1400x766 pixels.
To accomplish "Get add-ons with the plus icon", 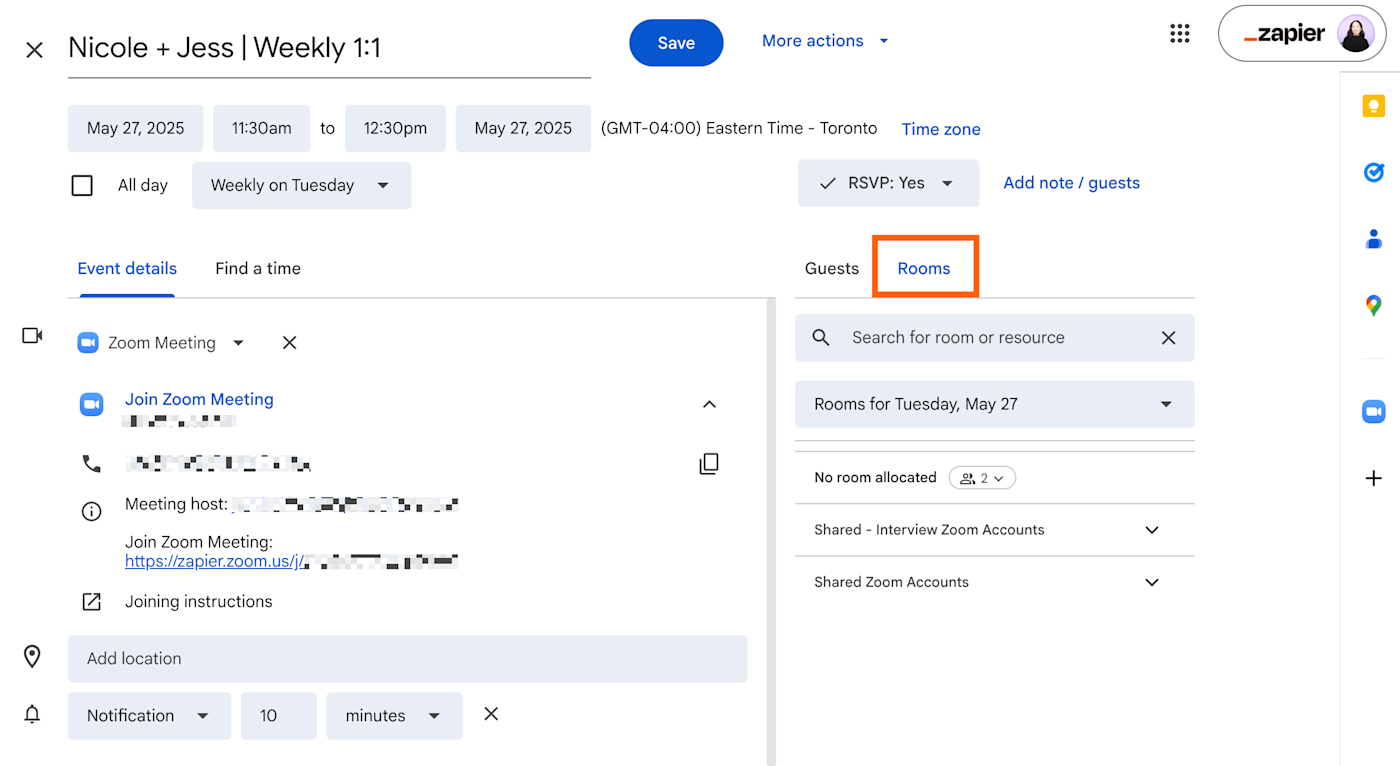I will click(1373, 479).
